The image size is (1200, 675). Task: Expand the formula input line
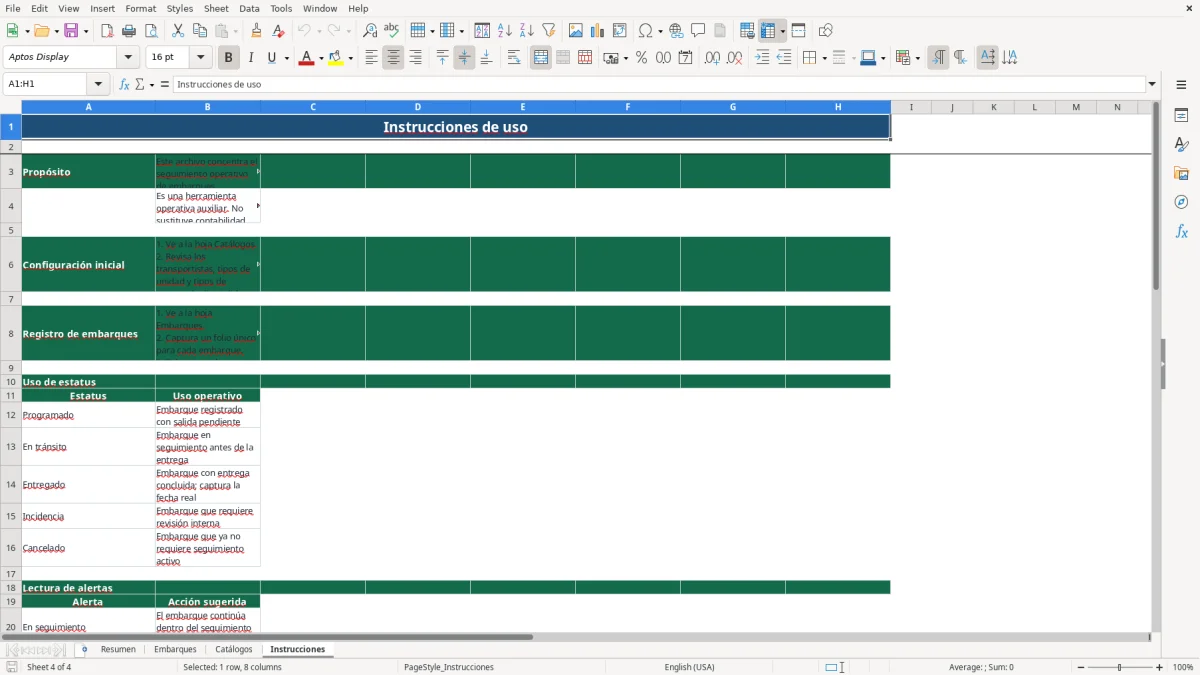coord(1152,84)
